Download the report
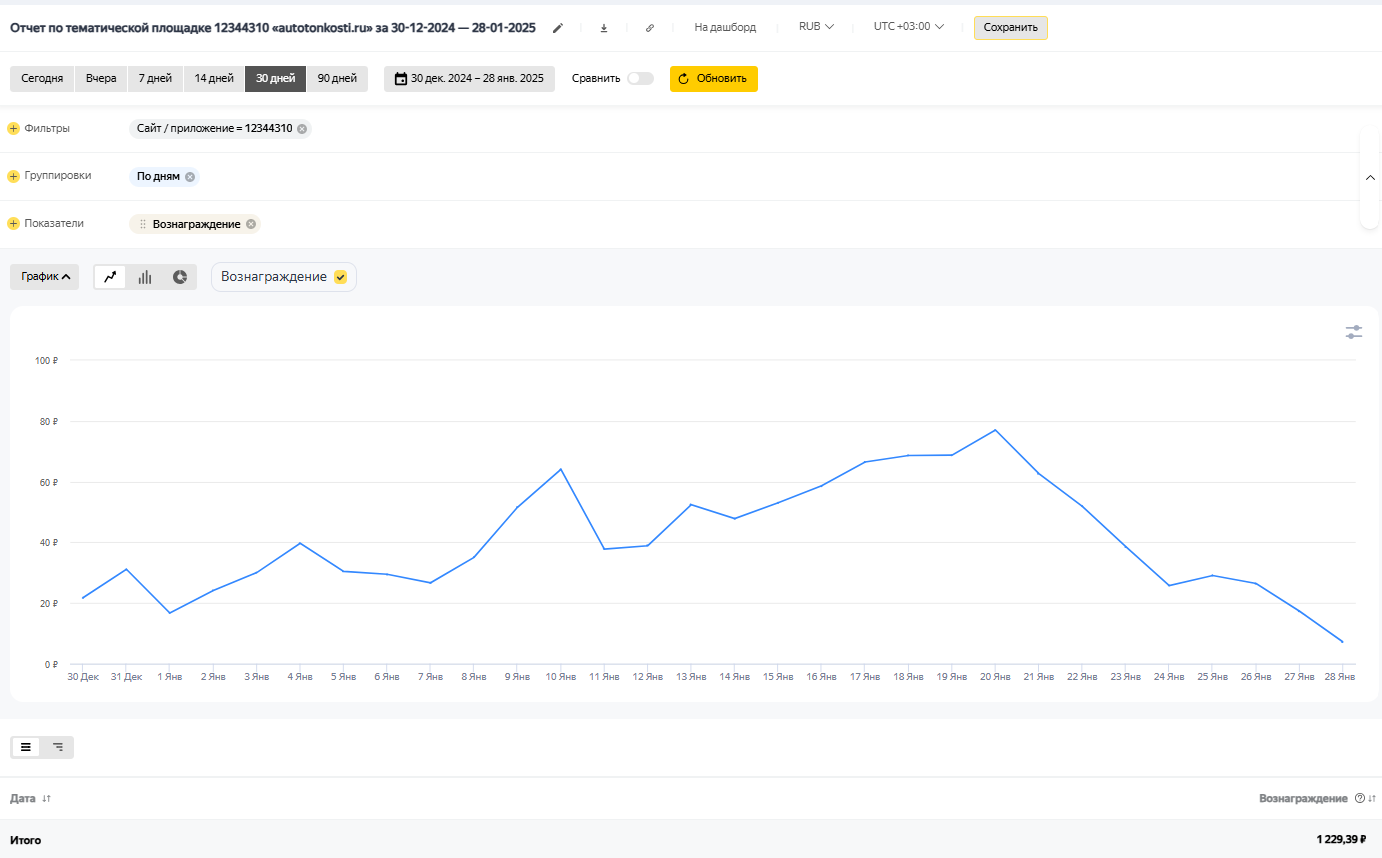This screenshot has width=1382, height=858. pos(604,28)
